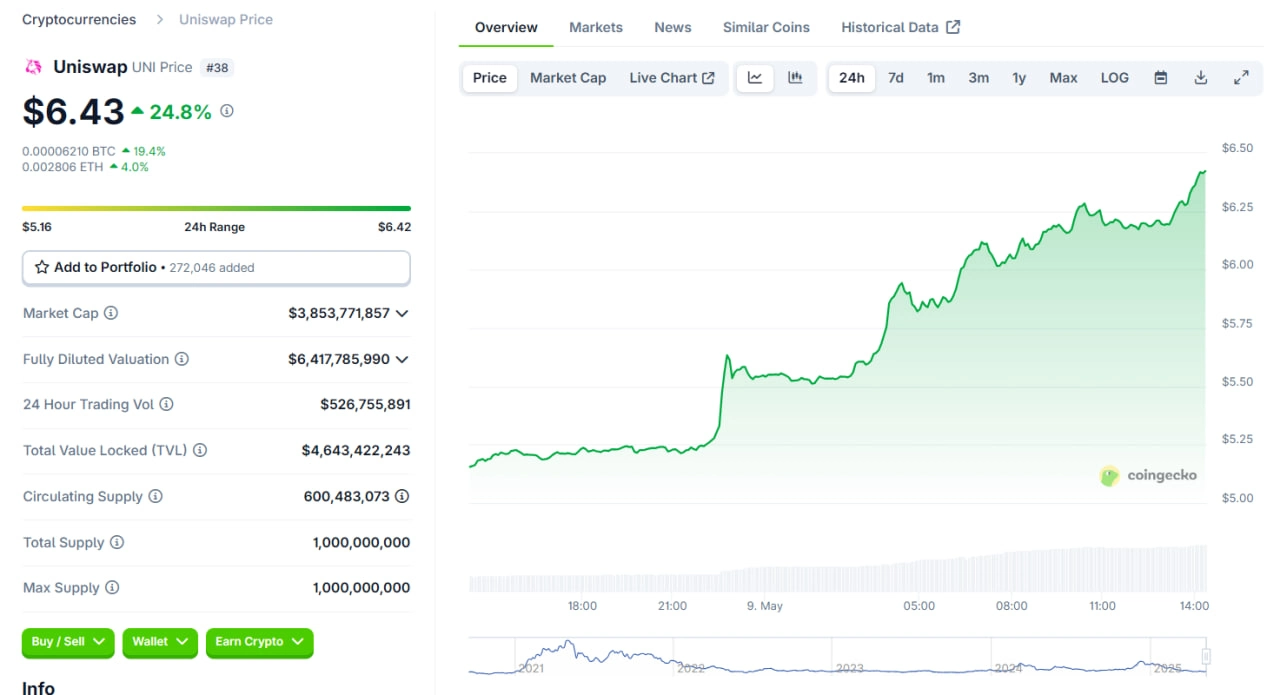
Task: Switch to line chart view icon
Action: coord(755,78)
